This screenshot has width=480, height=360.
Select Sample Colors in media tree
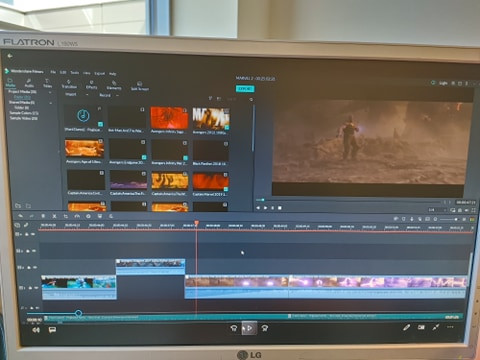tap(23, 113)
